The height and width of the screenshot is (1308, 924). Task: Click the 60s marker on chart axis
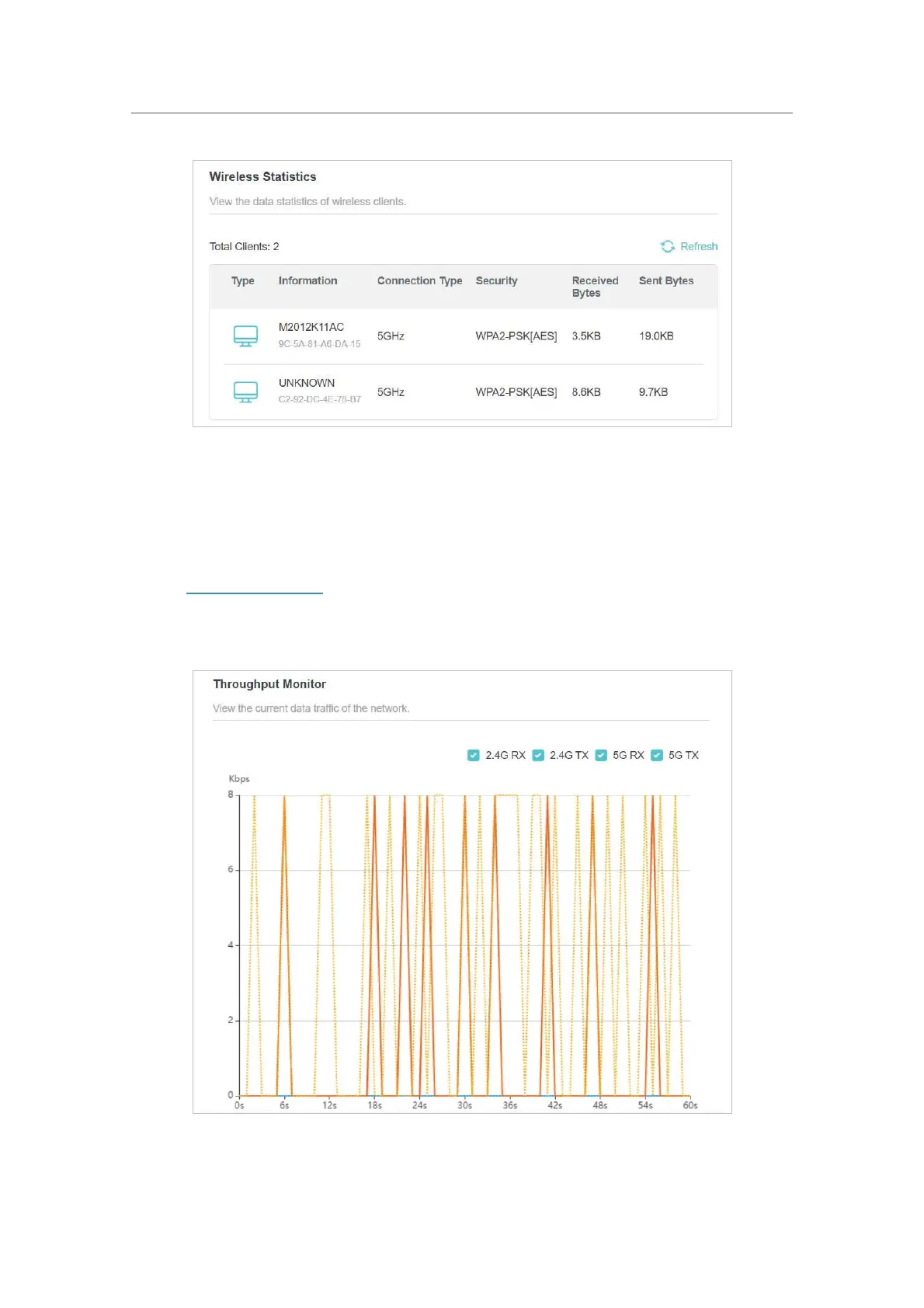pyautogui.click(x=690, y=1105)
